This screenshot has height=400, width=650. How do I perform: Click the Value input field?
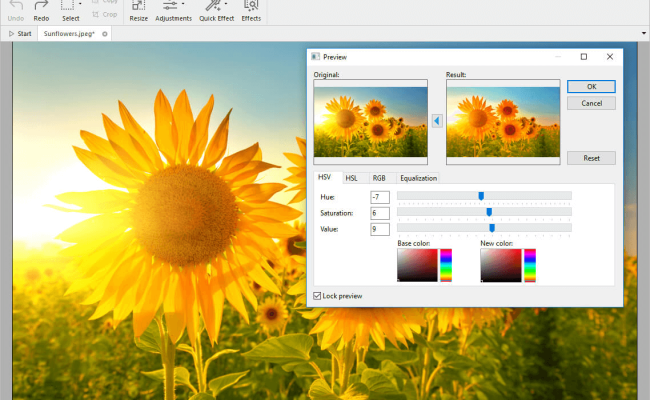380,229
